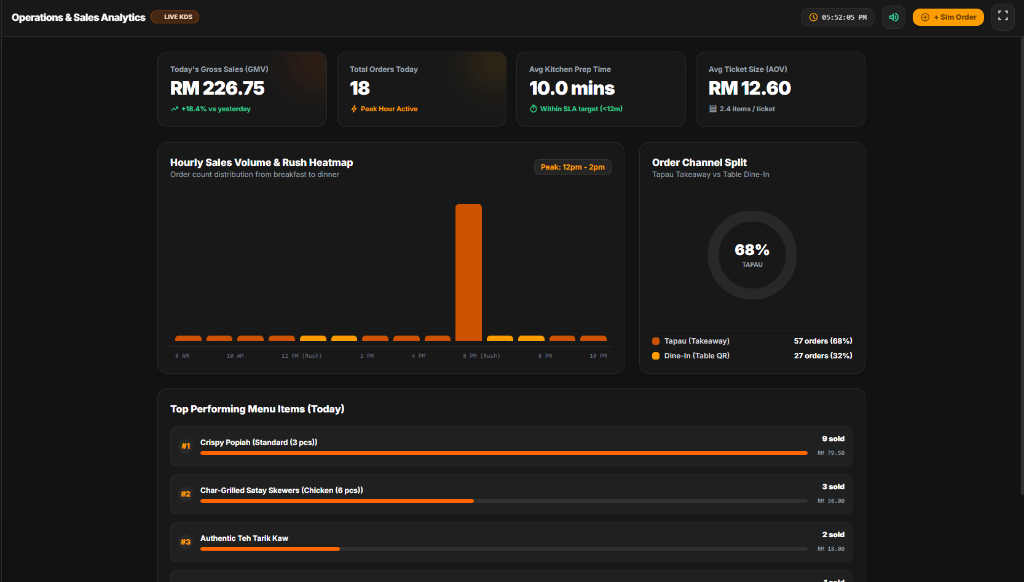This screenshot has width=1024, height=582.
Task: Click the 57 orders (68%) value
Action: tap(823, 341)
